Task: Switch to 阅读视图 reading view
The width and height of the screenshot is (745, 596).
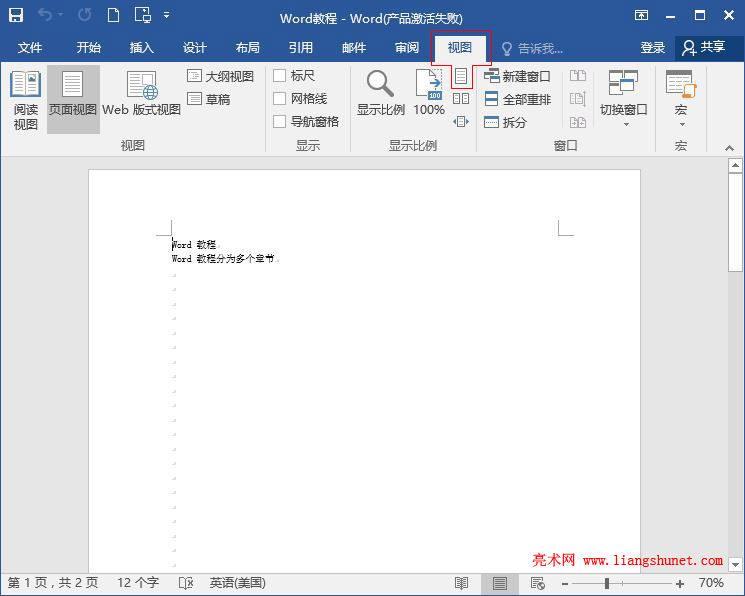Action: tap(26, 100)
